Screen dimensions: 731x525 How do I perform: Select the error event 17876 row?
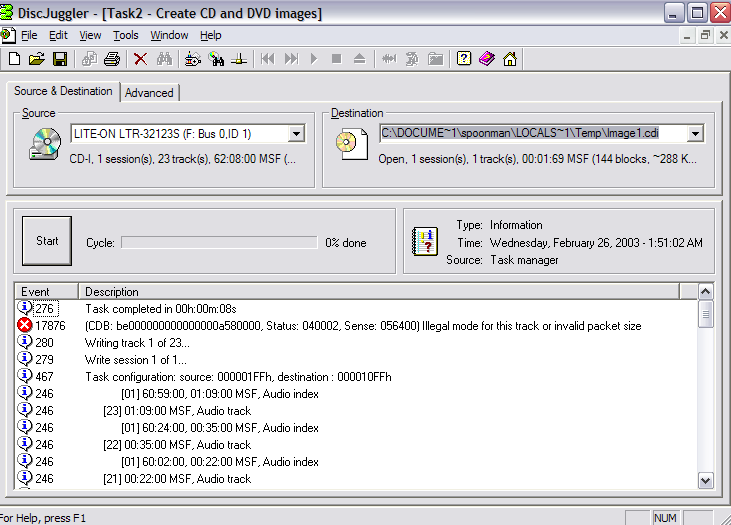pos(360,326)
